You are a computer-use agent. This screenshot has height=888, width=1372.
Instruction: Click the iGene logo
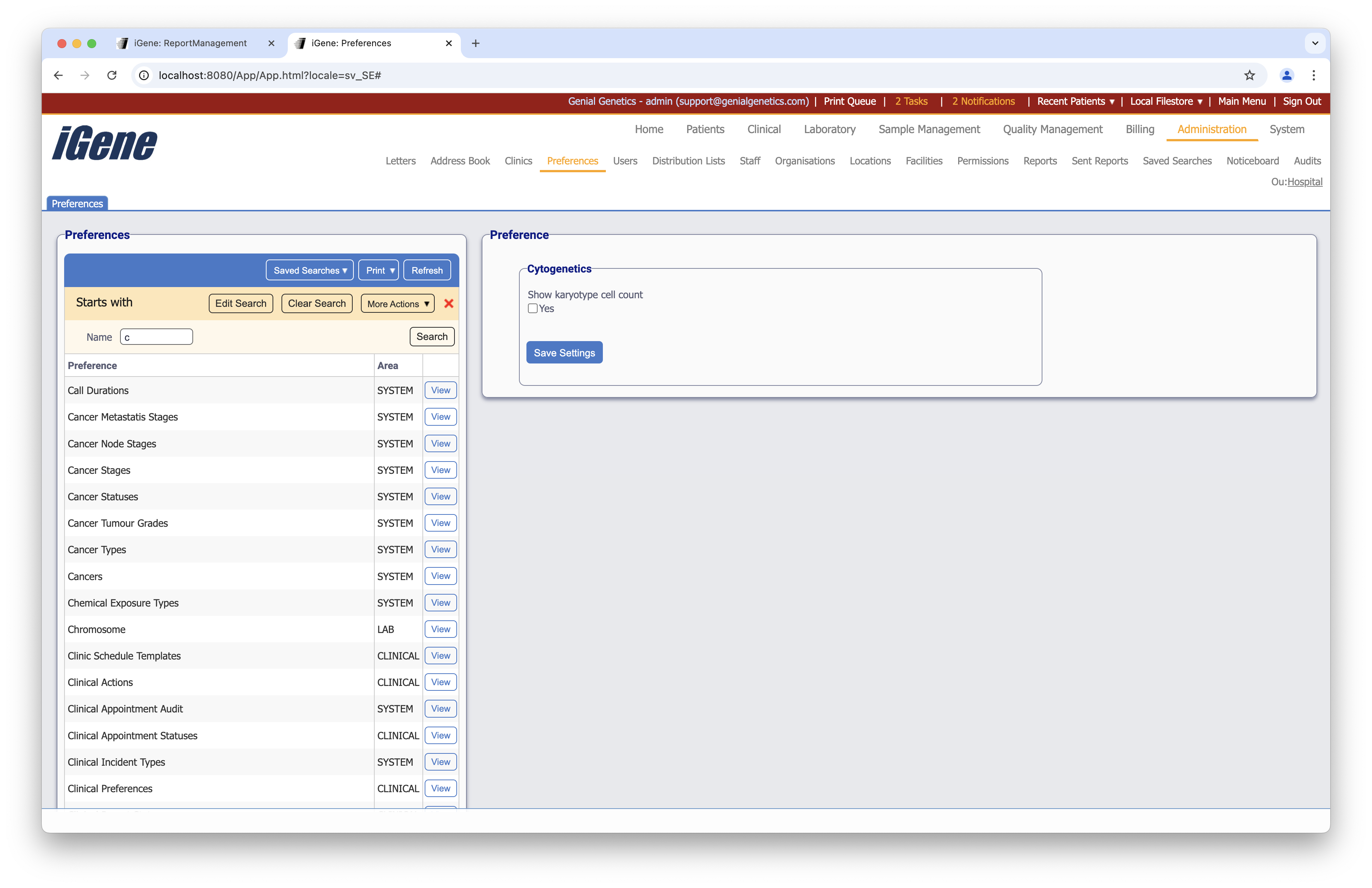point(104,143)
